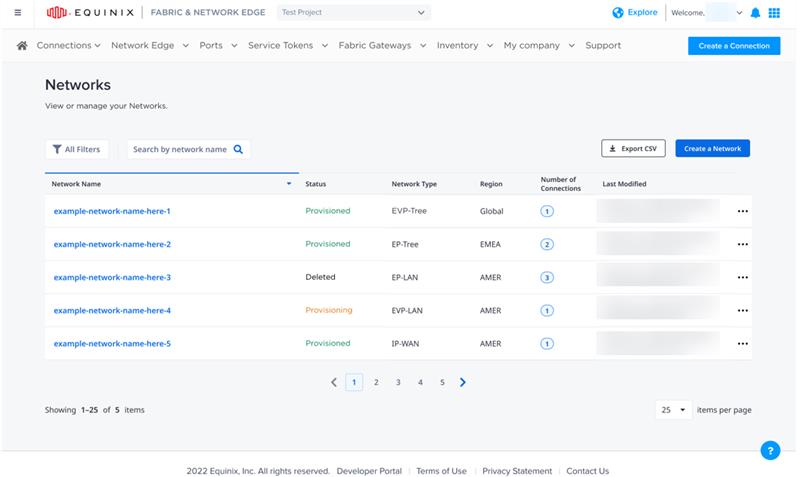Click the EVP-Tree network type cell
Viewport: 800px width, 477px height.
(x=409, y=211)
